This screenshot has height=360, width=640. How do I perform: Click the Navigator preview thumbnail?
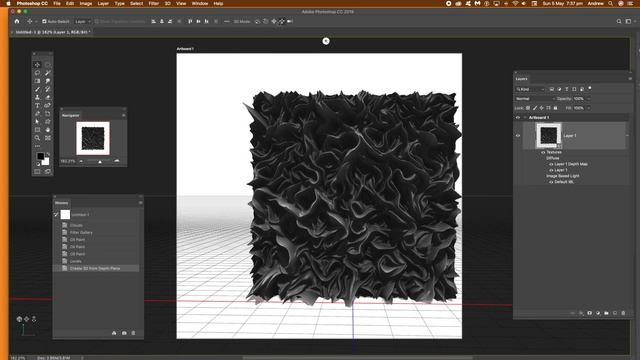93,138
